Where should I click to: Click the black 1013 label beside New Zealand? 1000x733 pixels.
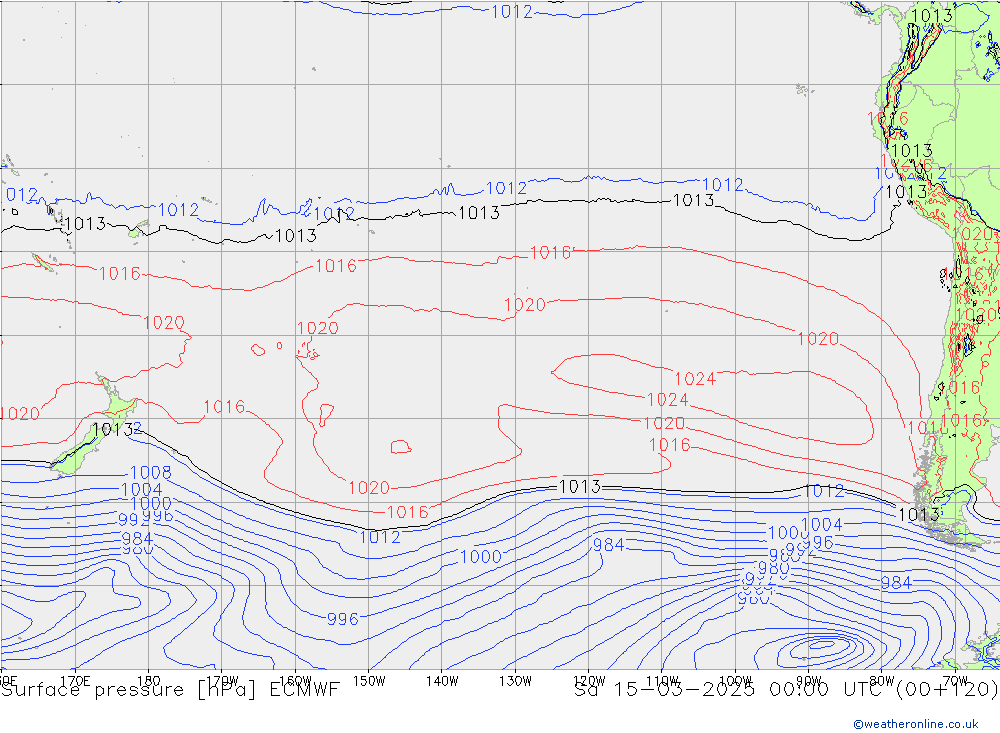(112, 430)
